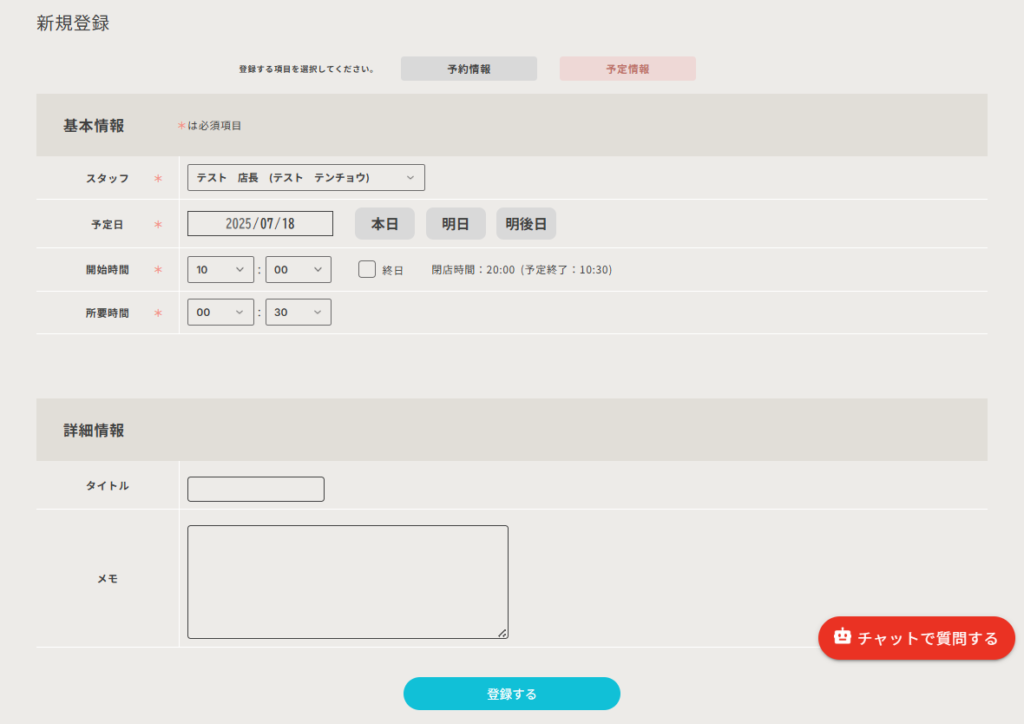The height and width of the screenshot is (724, 1024).
Task: Set the date with the 明日 button
Action: pyautogui.click(x=455, y=224)
